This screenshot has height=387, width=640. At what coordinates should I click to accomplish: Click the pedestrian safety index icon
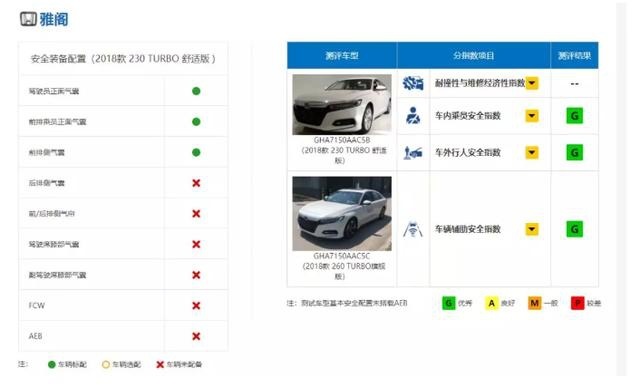click(x=413, y=153)
